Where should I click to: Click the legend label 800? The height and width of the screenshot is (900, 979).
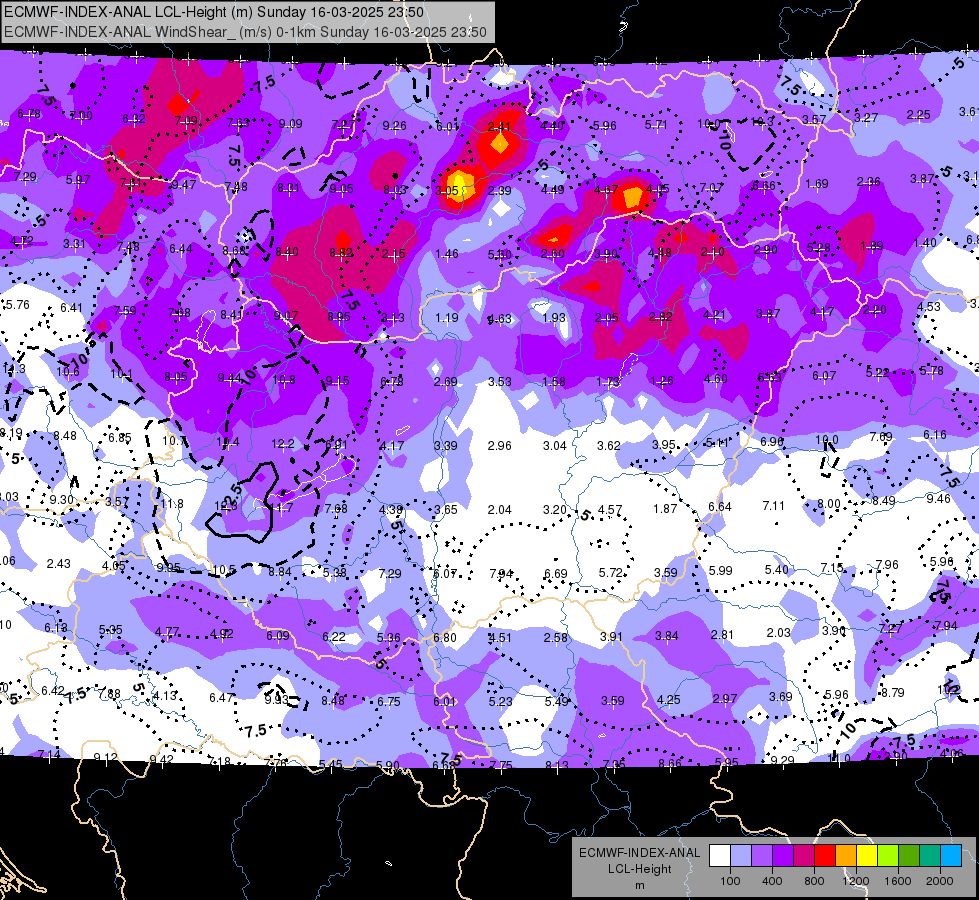coord(814,881)
